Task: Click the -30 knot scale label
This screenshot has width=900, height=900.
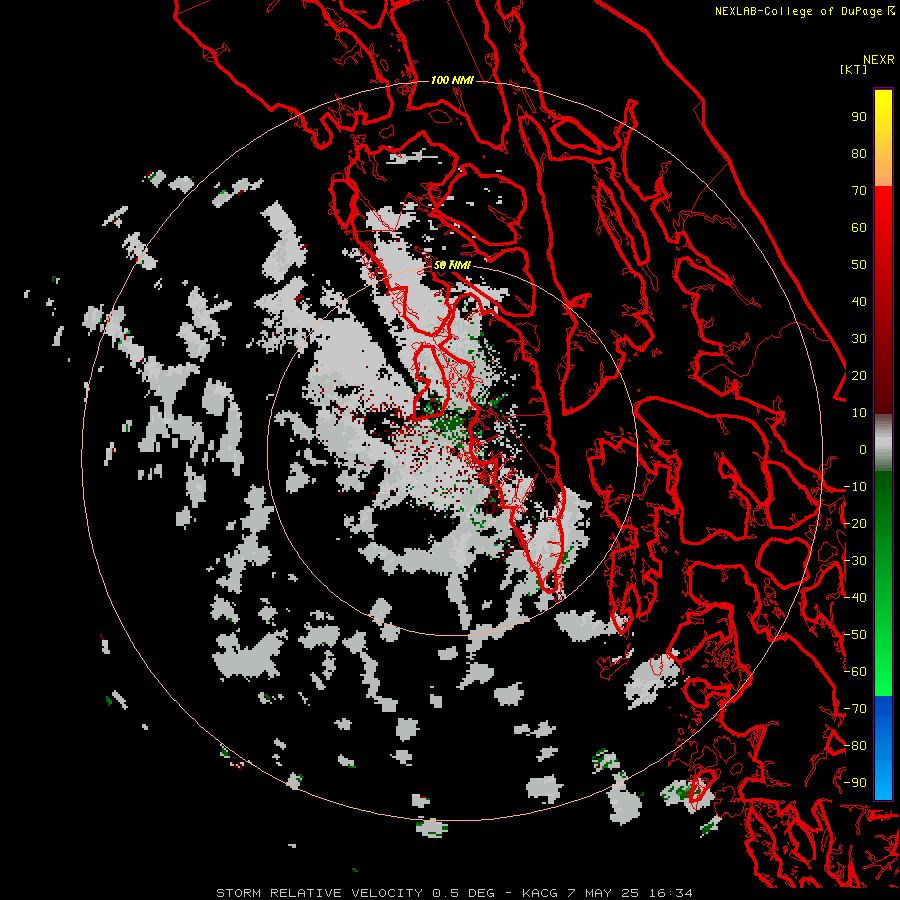Action: tap(855, 561)
